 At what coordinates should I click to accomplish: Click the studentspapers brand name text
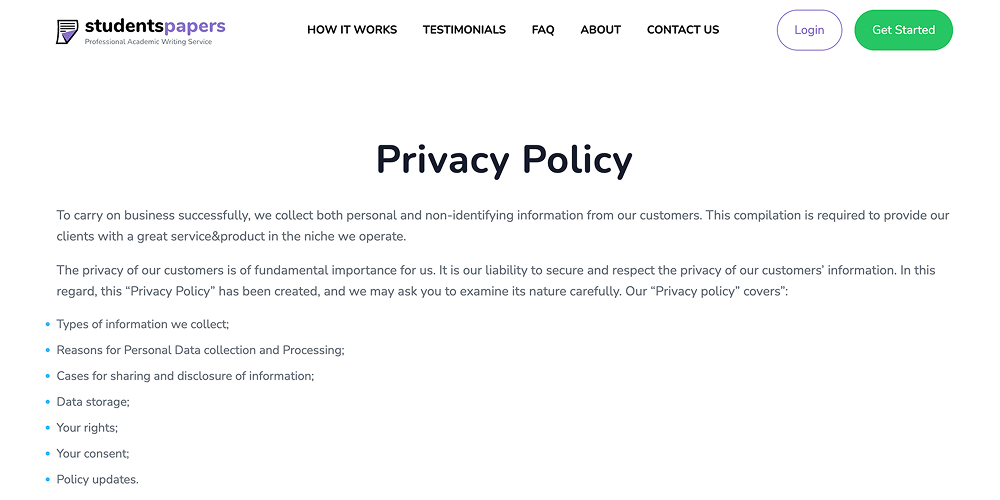coord(155,26)
